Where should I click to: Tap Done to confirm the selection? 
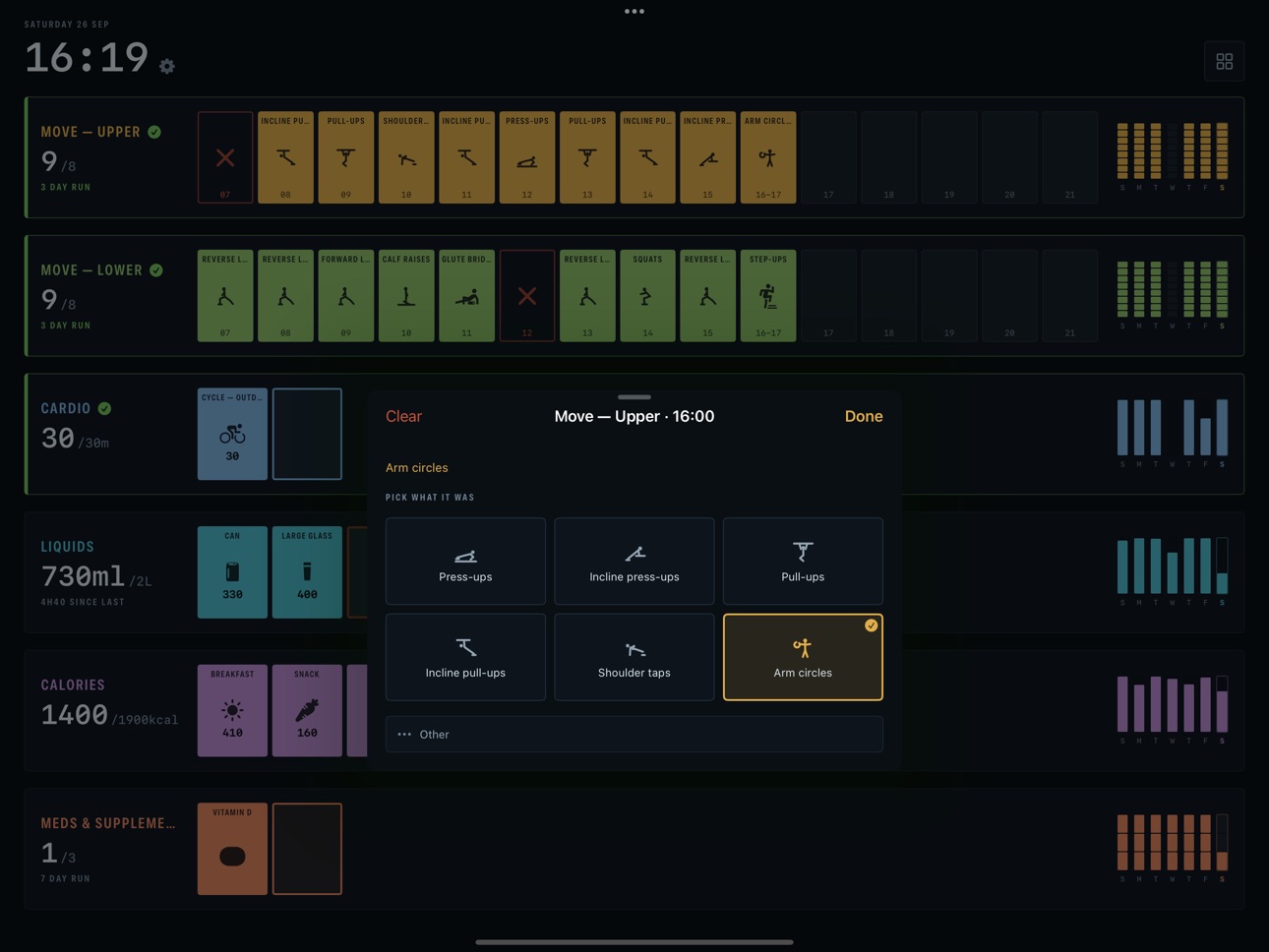(x=864, y=416)
